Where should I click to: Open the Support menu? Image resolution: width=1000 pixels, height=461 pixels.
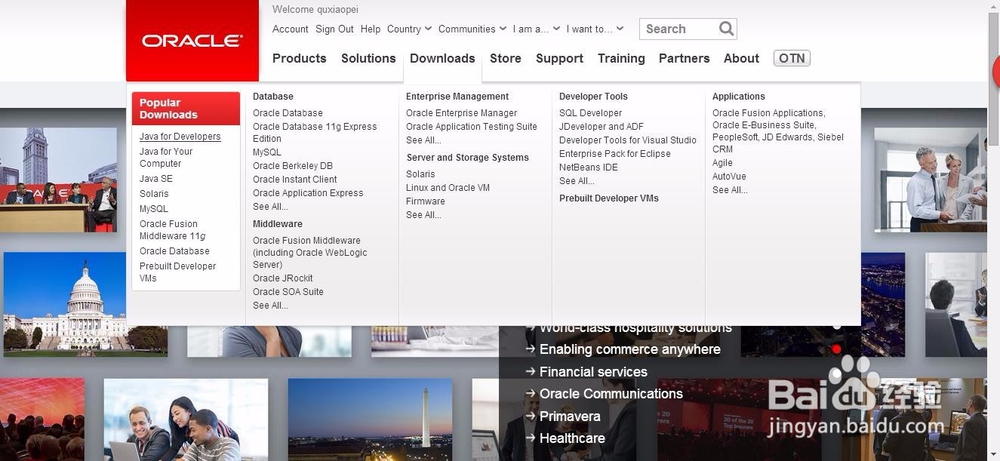click(x=559, y=58)
